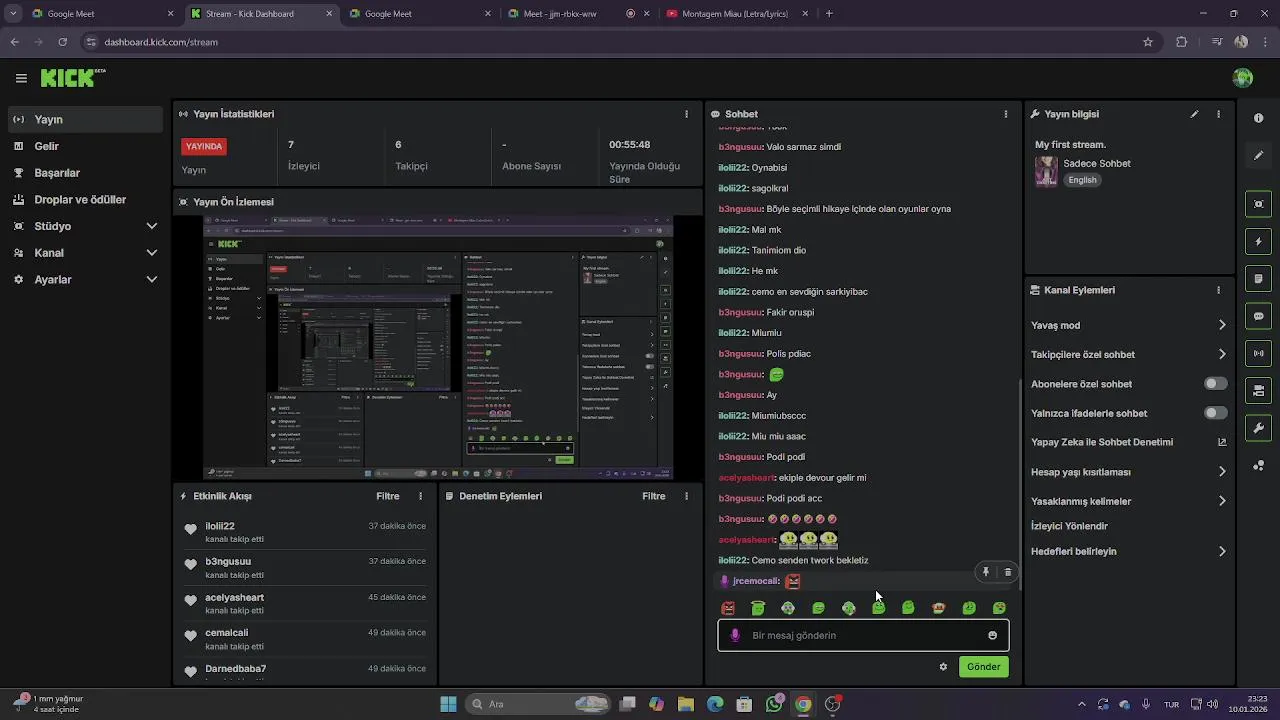Viewport: 1280px width, 720px height.
Task: Click the Sadece Sohbet category link
Action: pyautogui.click(x=1097, y=163)
